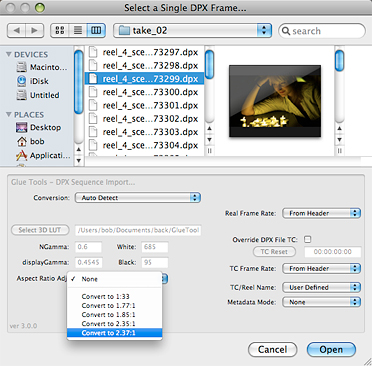Enable the Override DPX File TC checkbox
This screenshot has height=366, width=372.
(307, 239)
